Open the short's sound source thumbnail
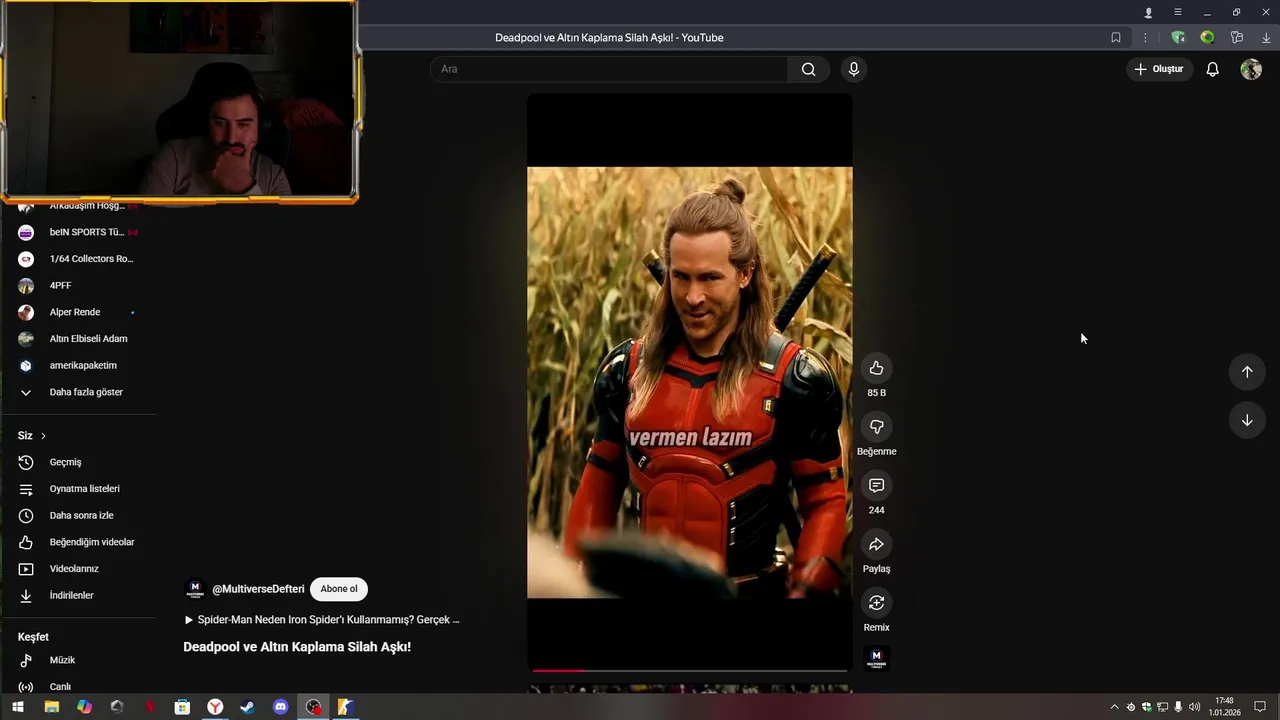The width and height of the screenshot is (1280, 720). (876, 658)
